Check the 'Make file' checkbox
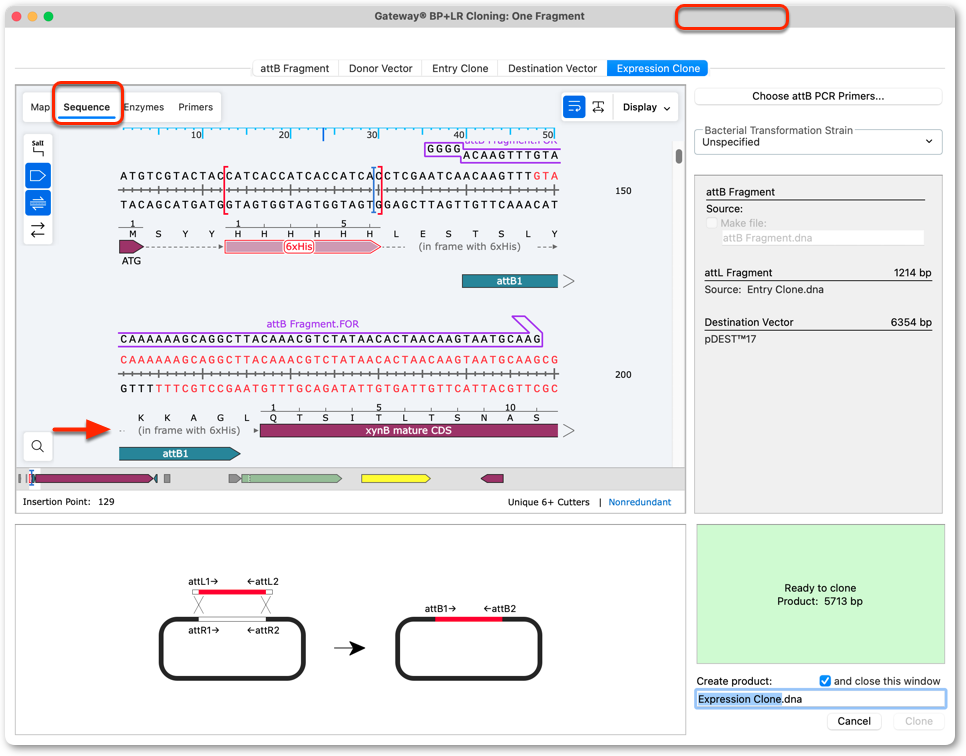The width and height of the screenshot is (966, 756). pyautogui.click(x=712, y=223)
